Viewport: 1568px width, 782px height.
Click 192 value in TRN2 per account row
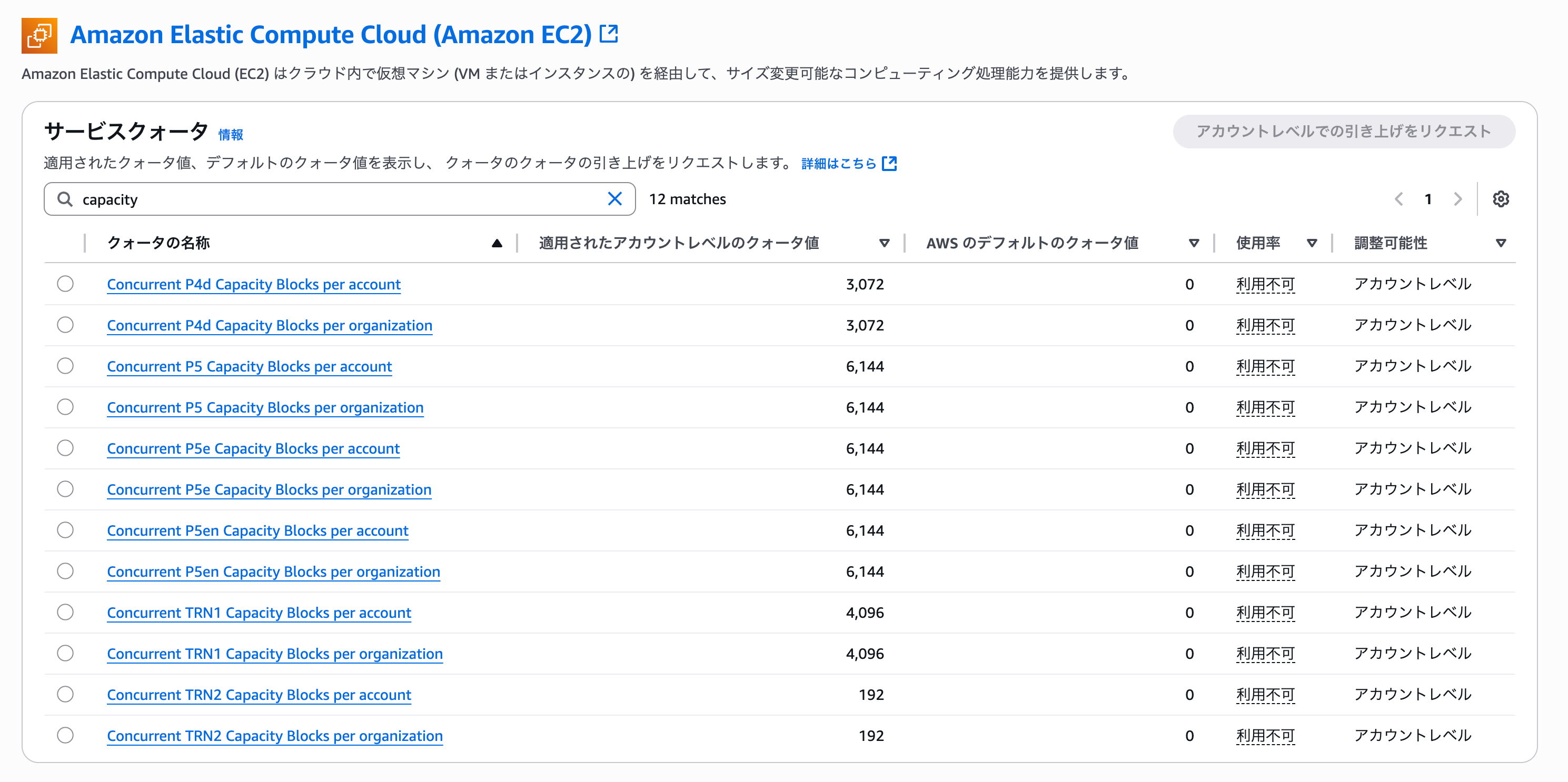[871, 694]
